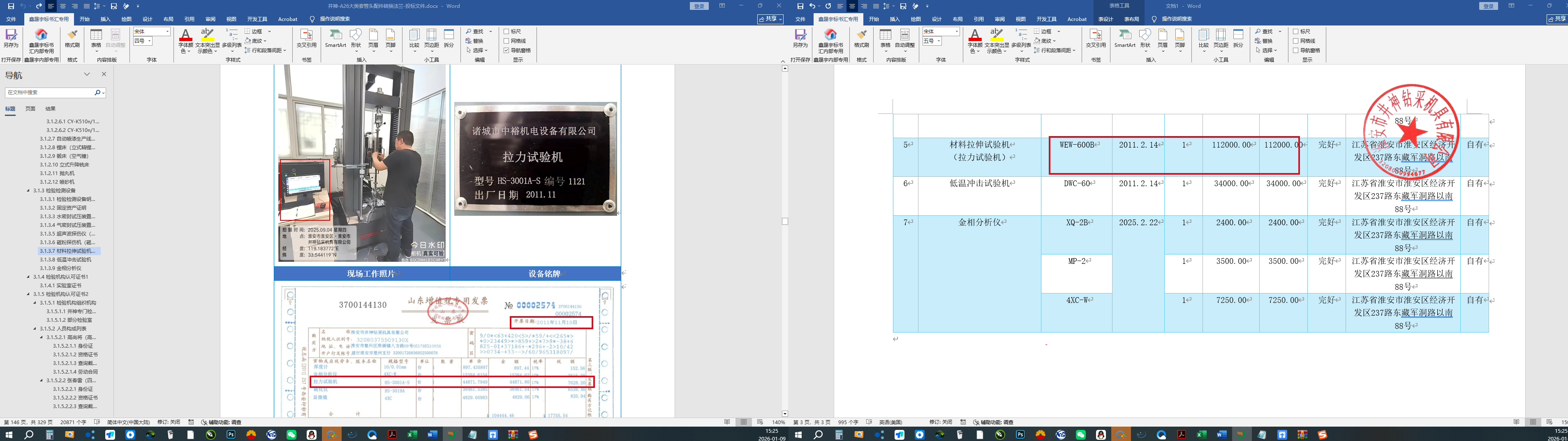1568x441 pixels.
Task: Click redo arrow in left window title bar
Action: [x=39, y=6]
